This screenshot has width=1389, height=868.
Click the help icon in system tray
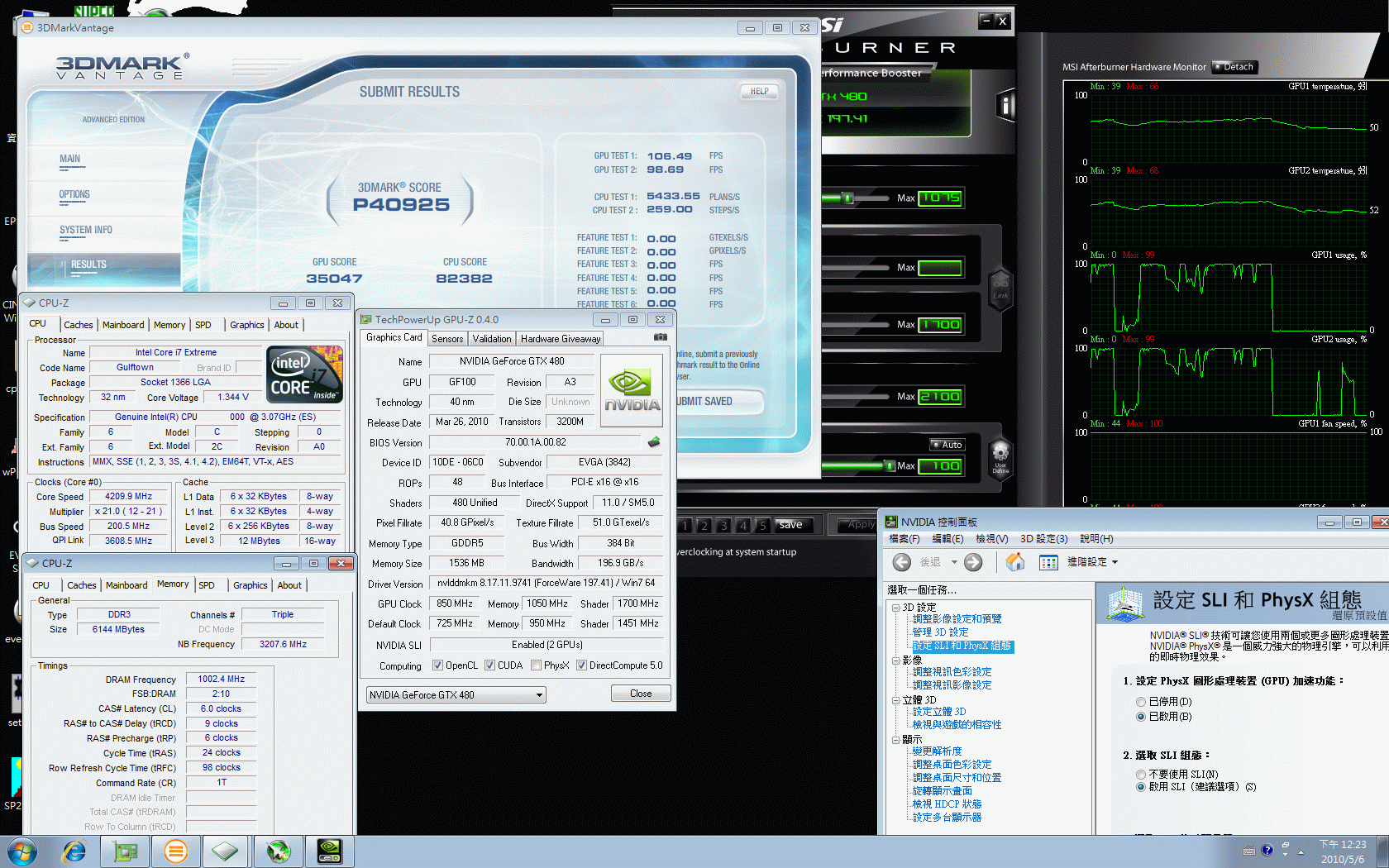[x=1267, y=850]
